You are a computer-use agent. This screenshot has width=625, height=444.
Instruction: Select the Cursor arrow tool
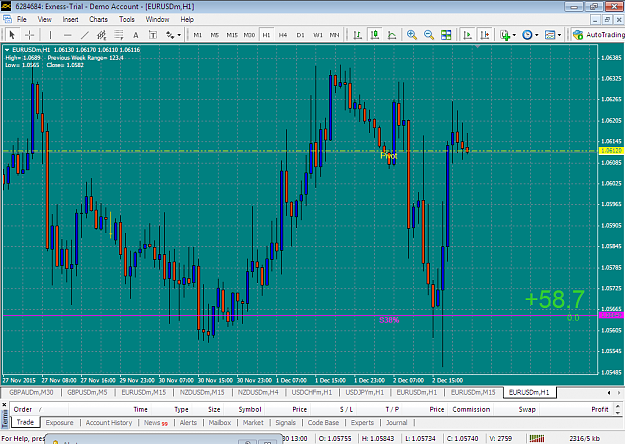[x=12, y=35]
